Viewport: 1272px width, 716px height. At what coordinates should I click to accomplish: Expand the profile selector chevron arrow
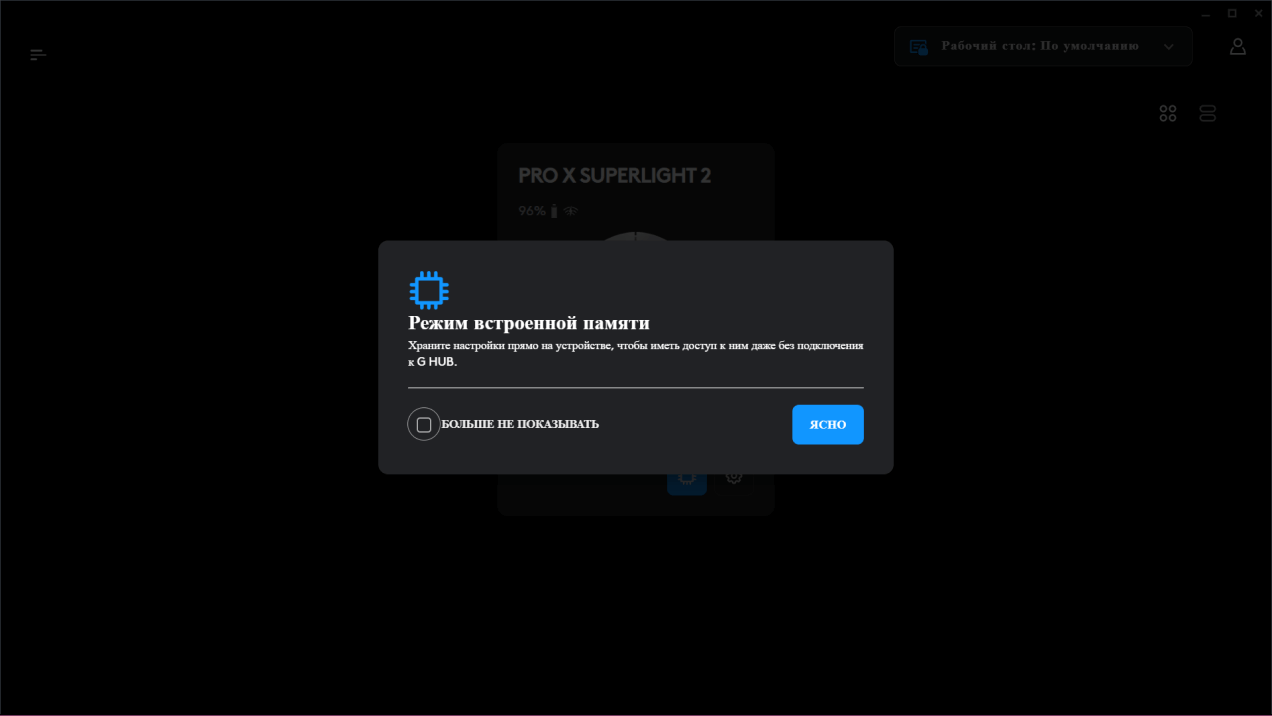[x=1168, y=47]
